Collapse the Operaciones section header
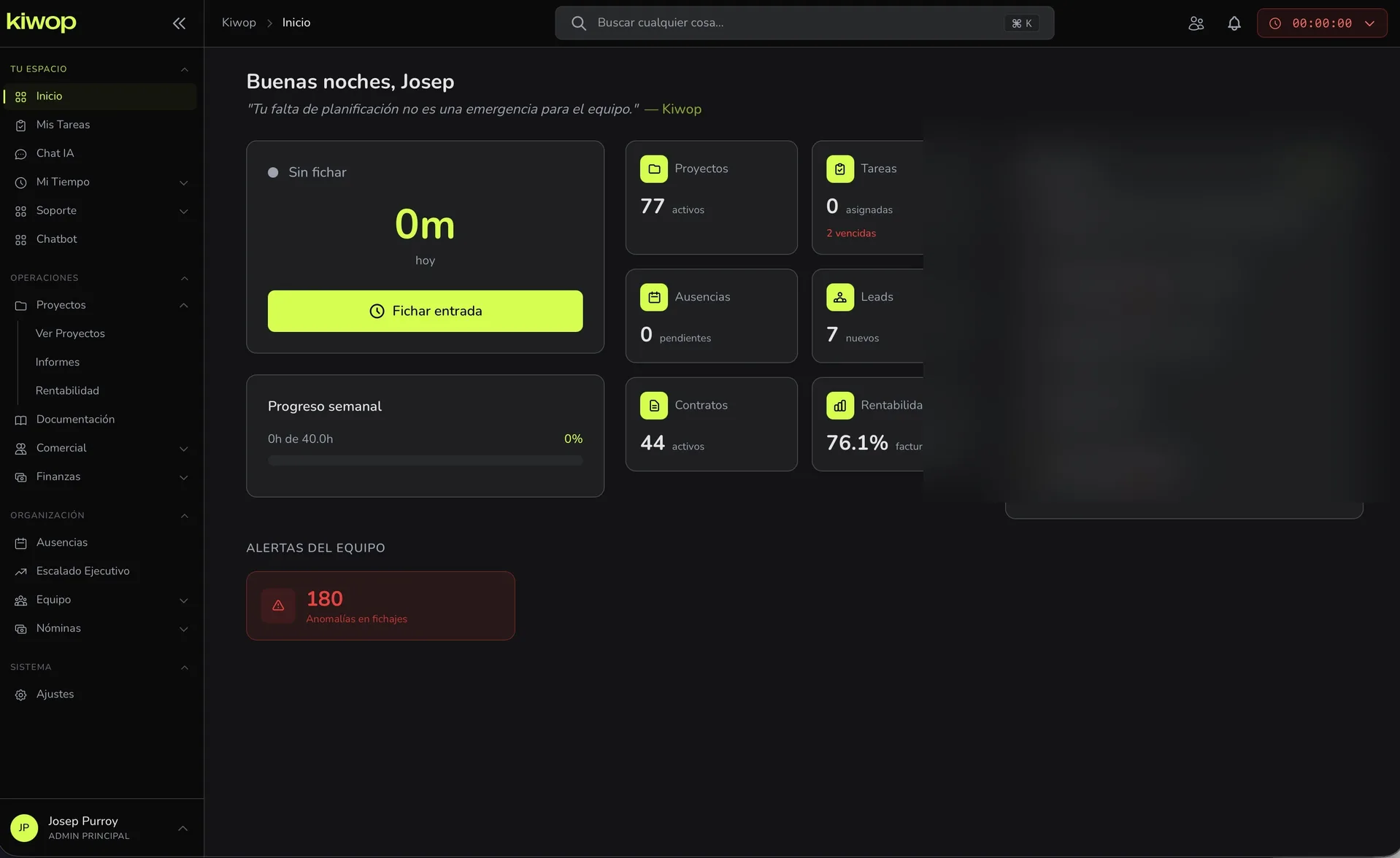 (184, 278)
